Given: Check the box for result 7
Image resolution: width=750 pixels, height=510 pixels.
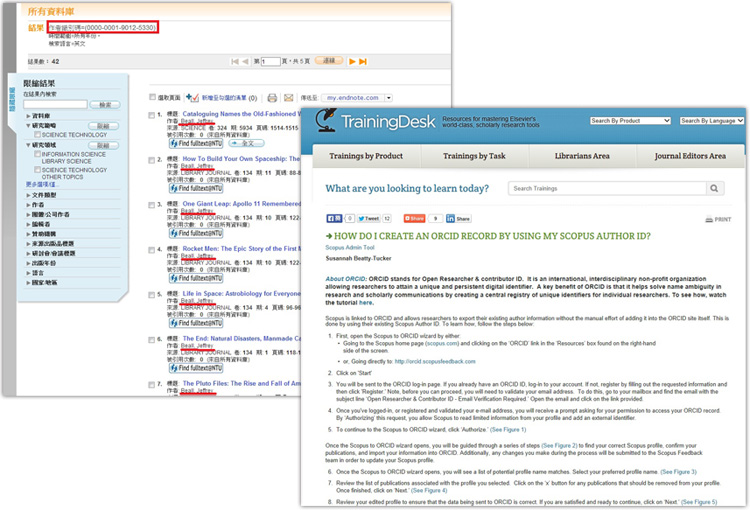Looking at the screenshot, I should click(152, 385).
